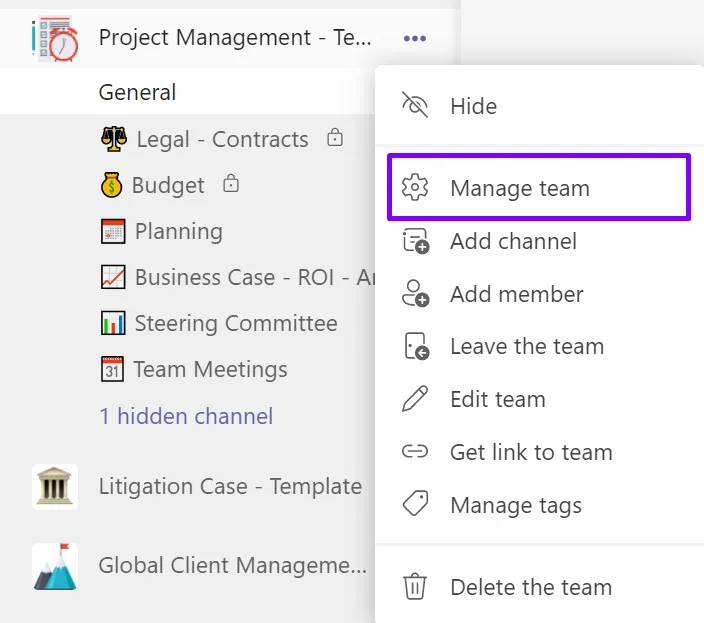Image resolution: width=704 pixels, height=623 pixels.
Task: Choose Edit team from the menu
Action: (x=539, y=399)
